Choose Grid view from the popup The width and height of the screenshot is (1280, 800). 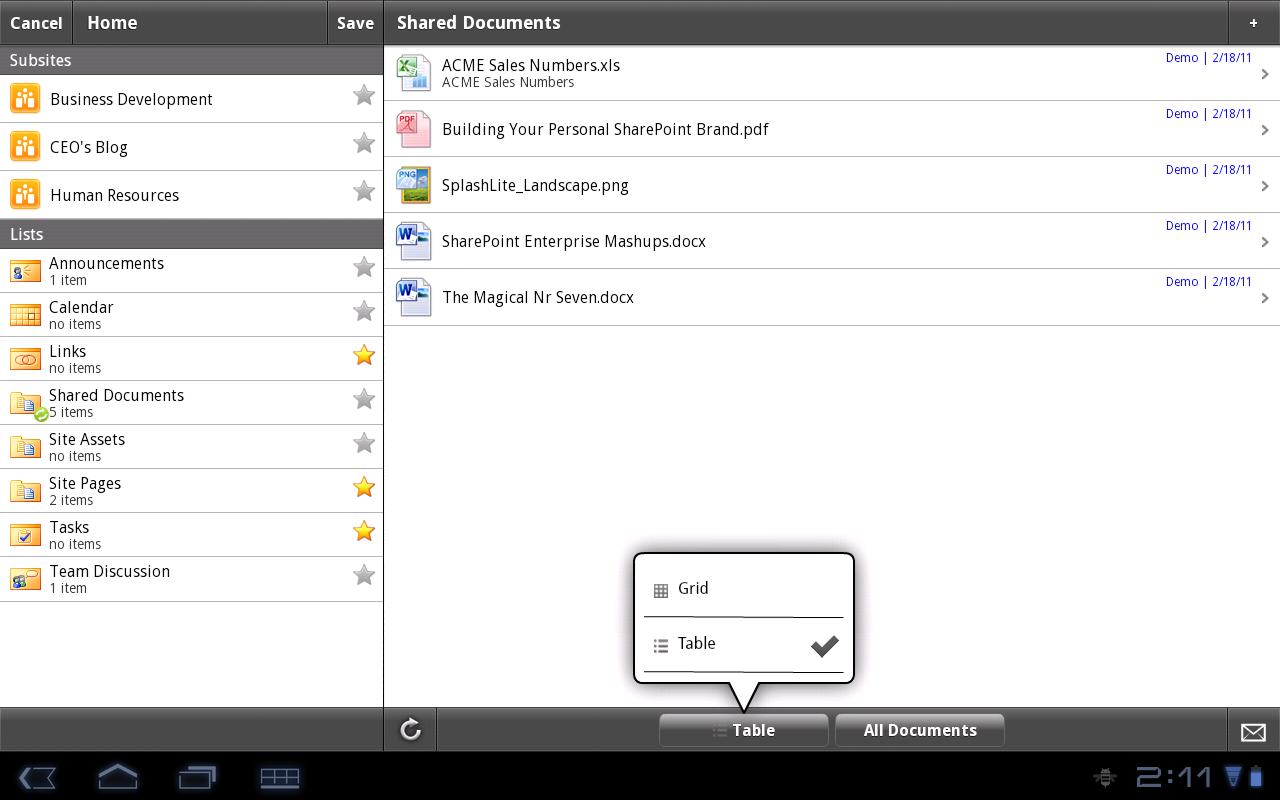pyautogui.click(x=744, y=589)
